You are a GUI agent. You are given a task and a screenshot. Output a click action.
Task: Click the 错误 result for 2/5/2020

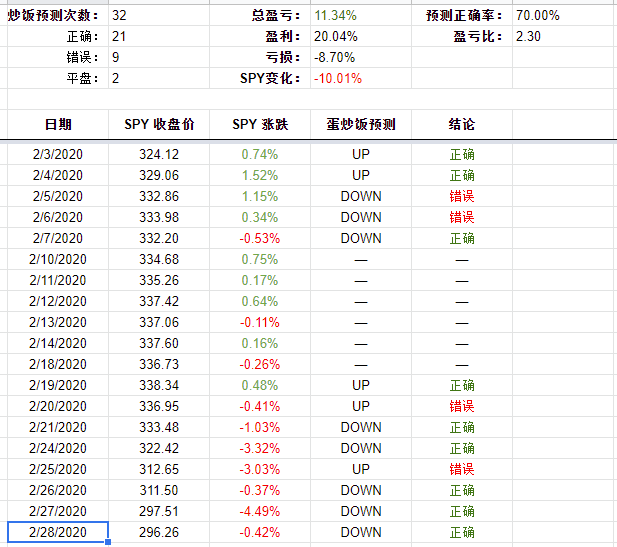[x=462, y=196]
